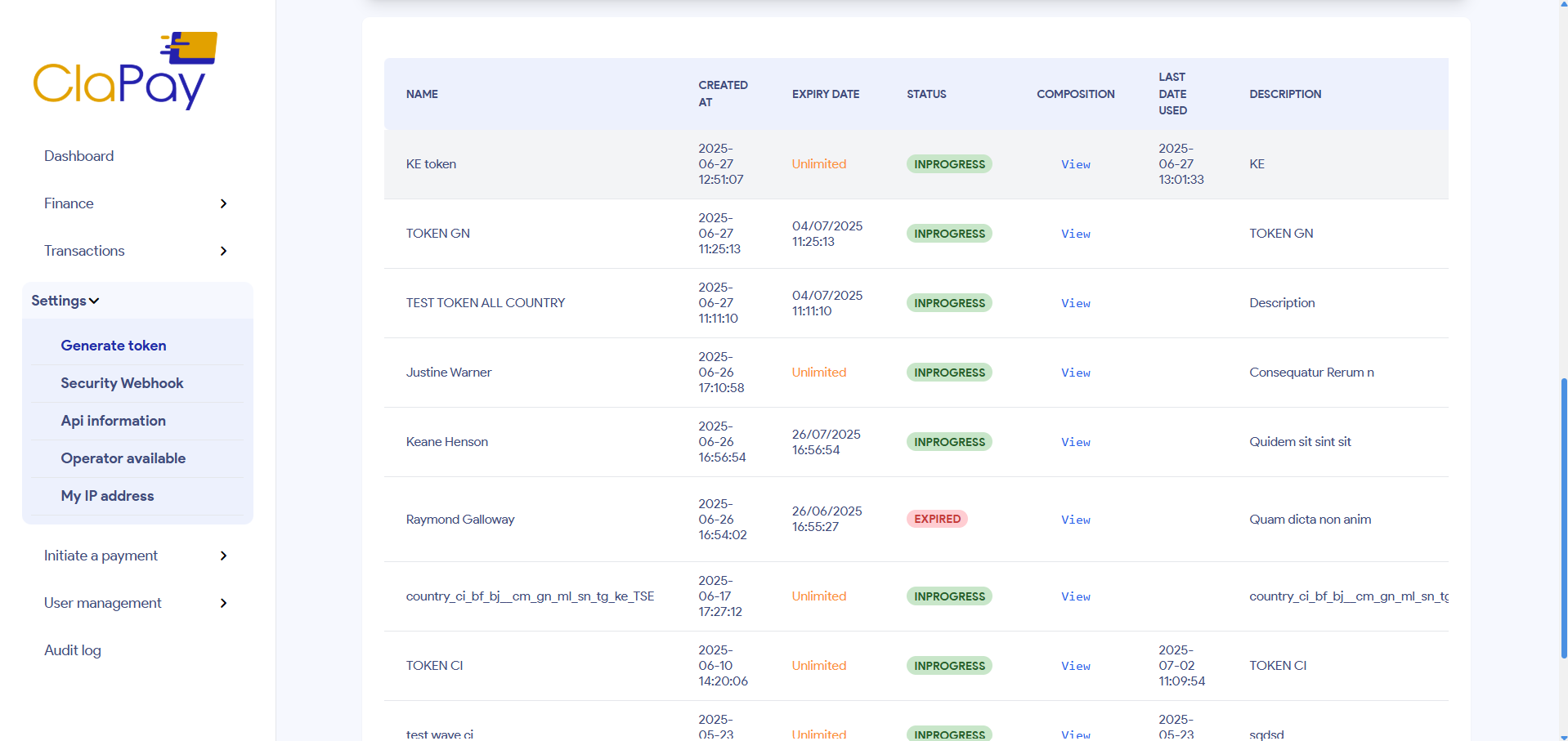Show My IP address
Image resolution: width=1568 pixels, height=741 pixels.
(107, 495)
